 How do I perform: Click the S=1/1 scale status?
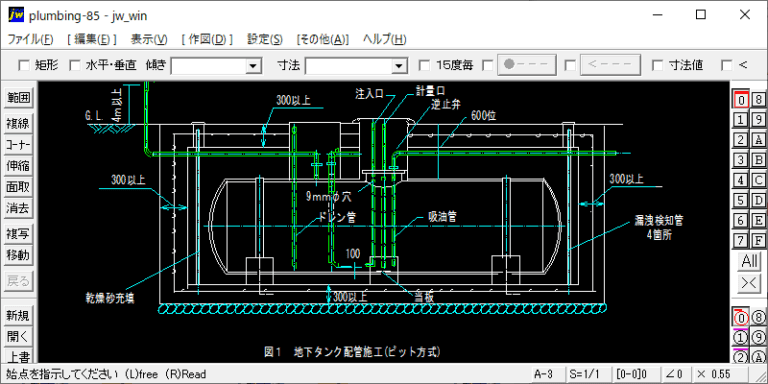pos(588,374)
